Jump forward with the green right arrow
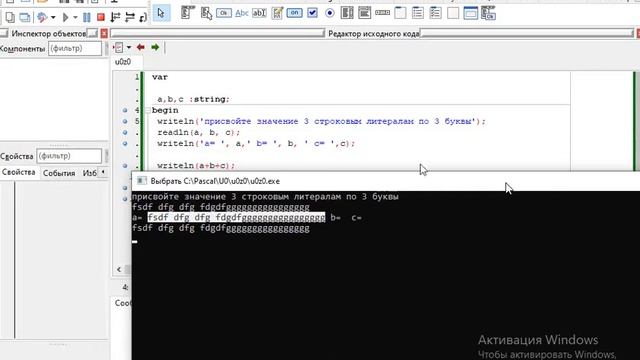Image resolution: width=640 pixels, height=360 pixels. click(x=155, y=47)
